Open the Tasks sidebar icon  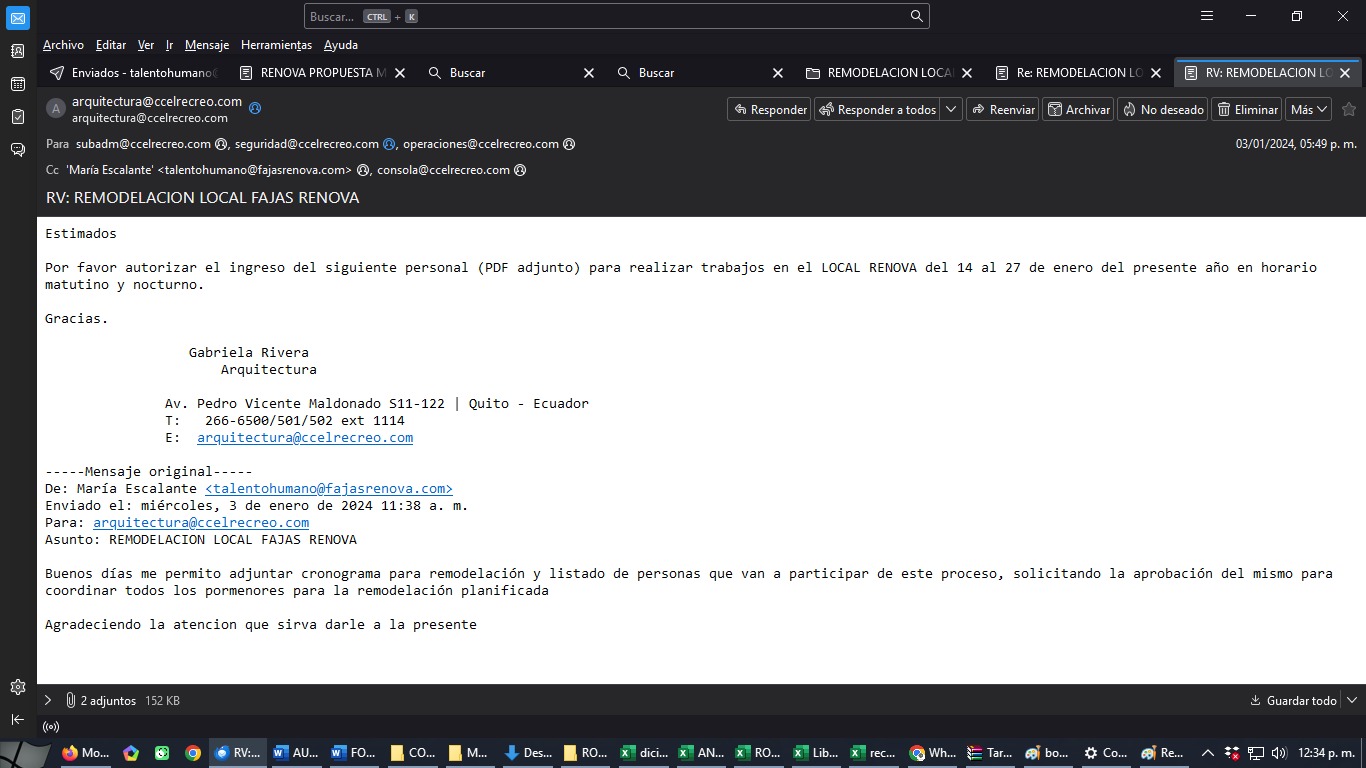pyautogui.click(x=18, y=117)
